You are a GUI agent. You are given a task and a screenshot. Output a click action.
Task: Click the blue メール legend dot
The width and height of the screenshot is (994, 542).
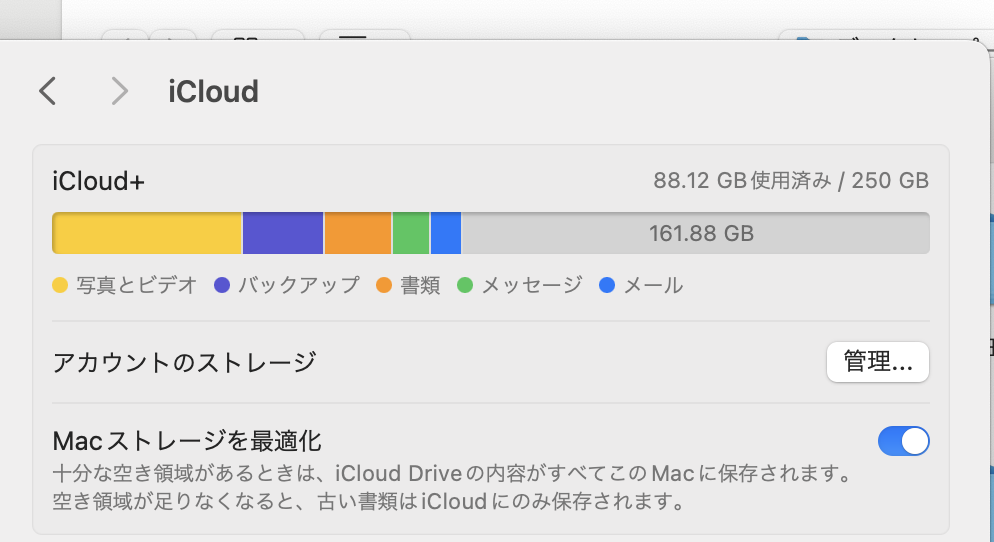[607, 285]
